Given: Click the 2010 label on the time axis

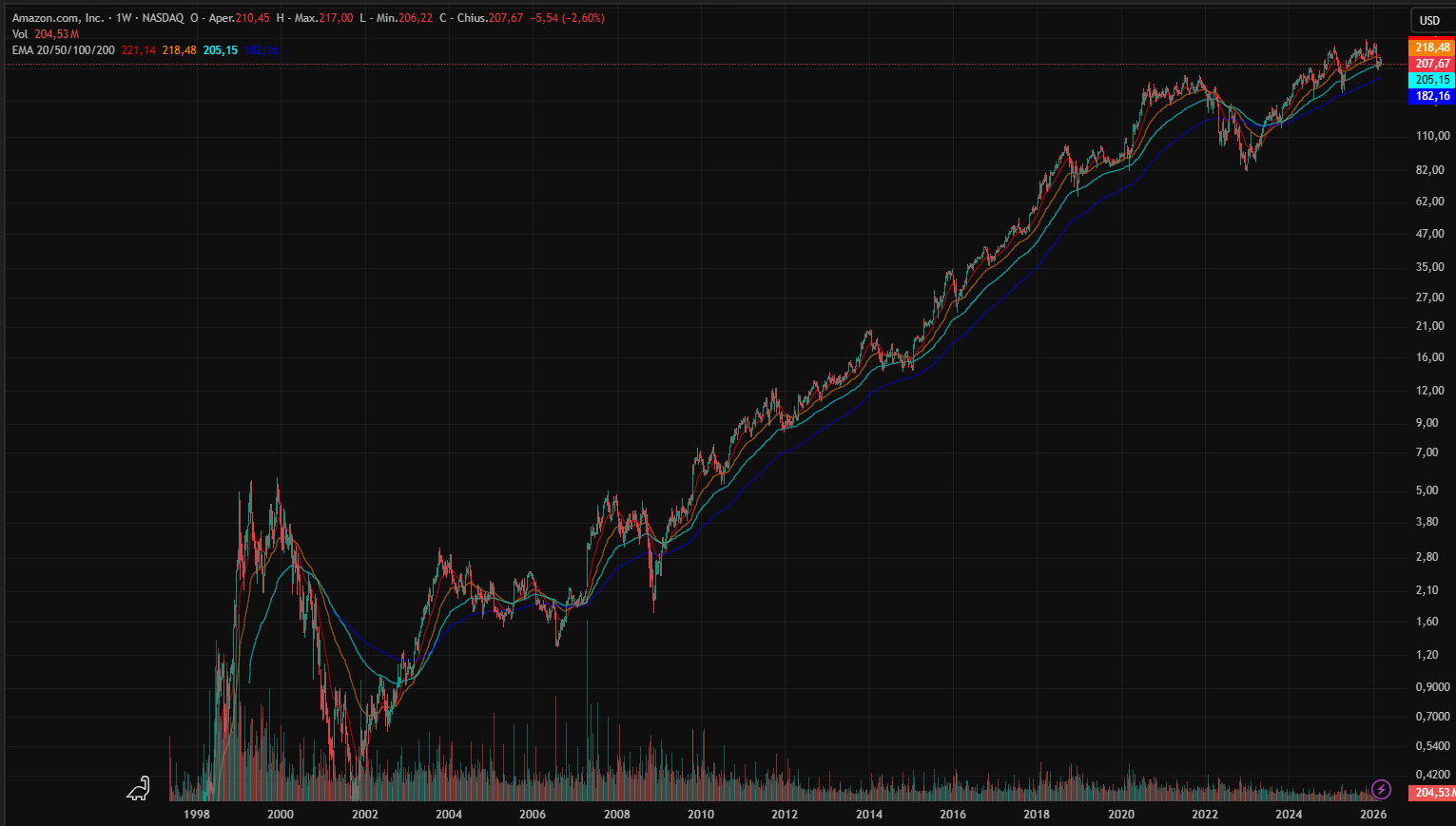Looking at the screenshot, I should [x=701, y=815].
